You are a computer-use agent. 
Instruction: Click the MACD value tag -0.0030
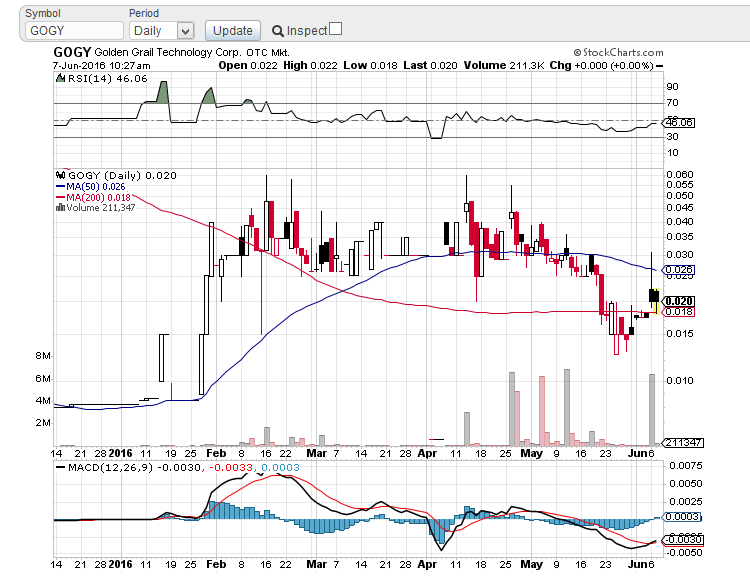tap(683, 540)
